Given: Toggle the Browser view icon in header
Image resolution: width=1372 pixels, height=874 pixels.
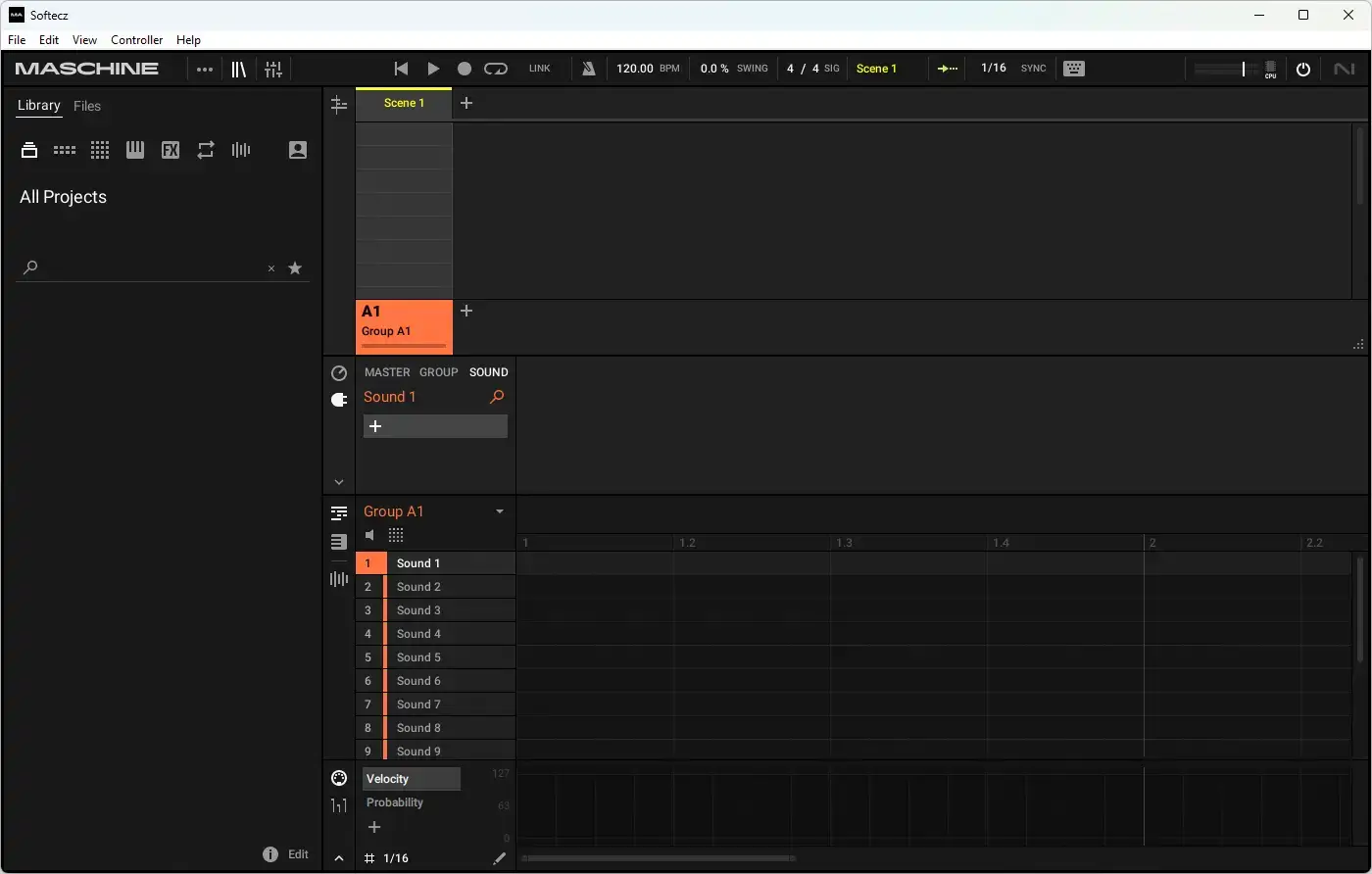Looking at the screenshot, I should (238, 69).
